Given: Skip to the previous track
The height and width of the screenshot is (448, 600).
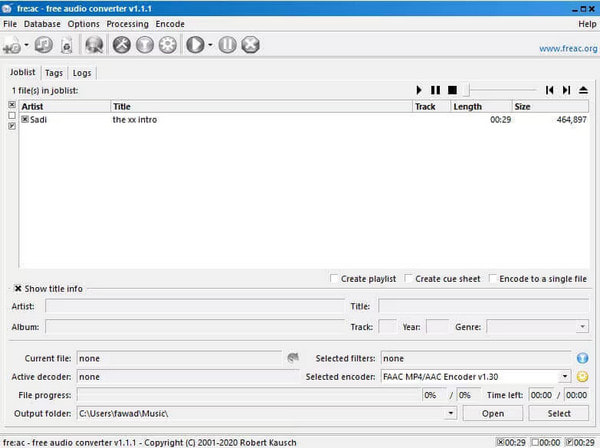Looking at the screenshot, I should (x=549, y=90).
